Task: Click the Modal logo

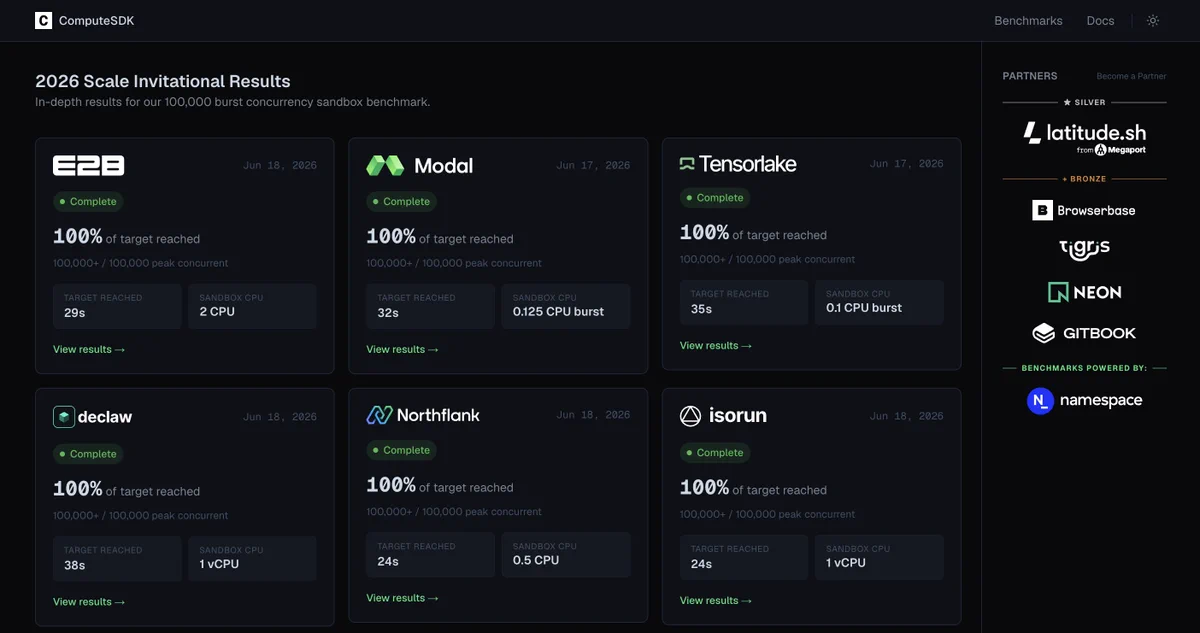Action: point(420,166)
